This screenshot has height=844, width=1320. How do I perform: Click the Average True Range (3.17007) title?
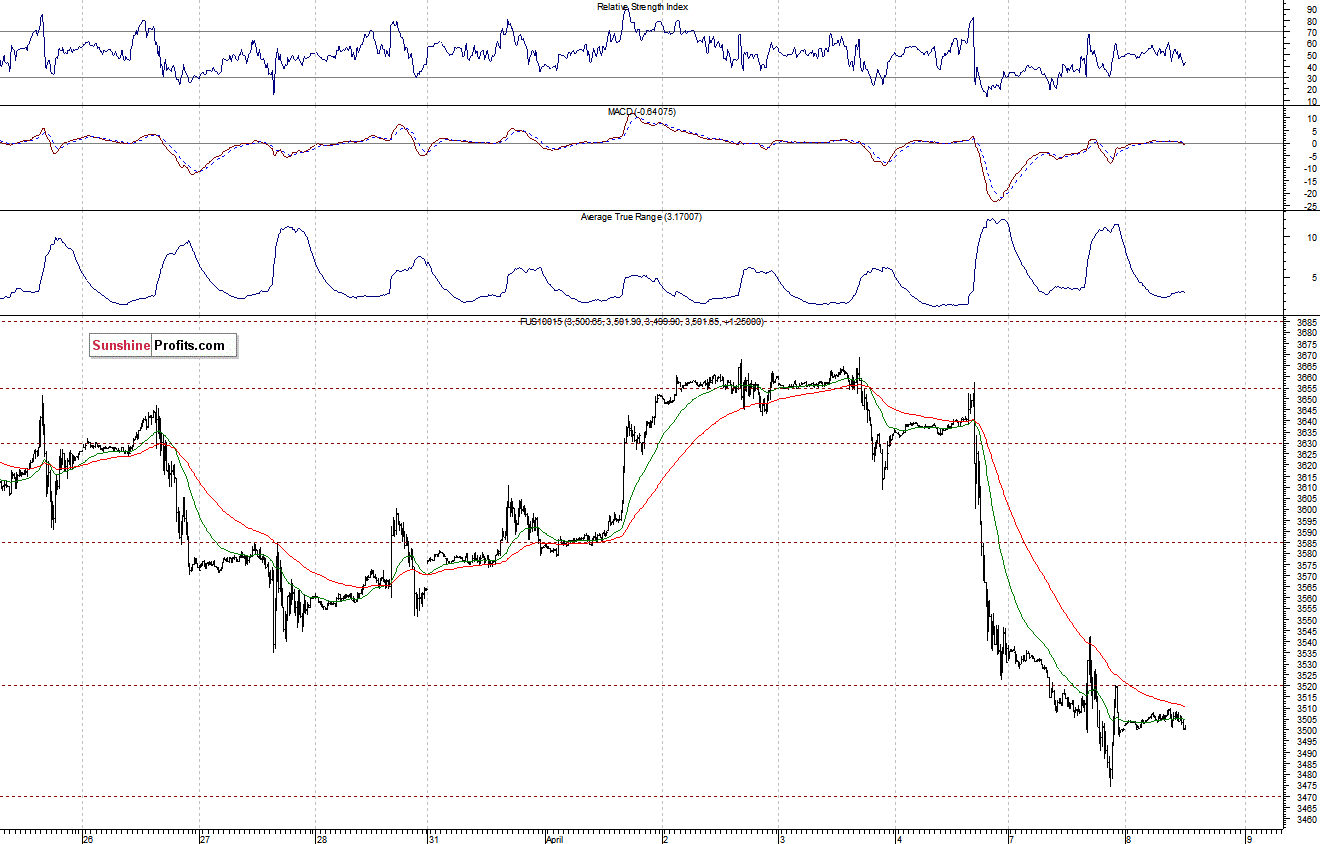641,217
